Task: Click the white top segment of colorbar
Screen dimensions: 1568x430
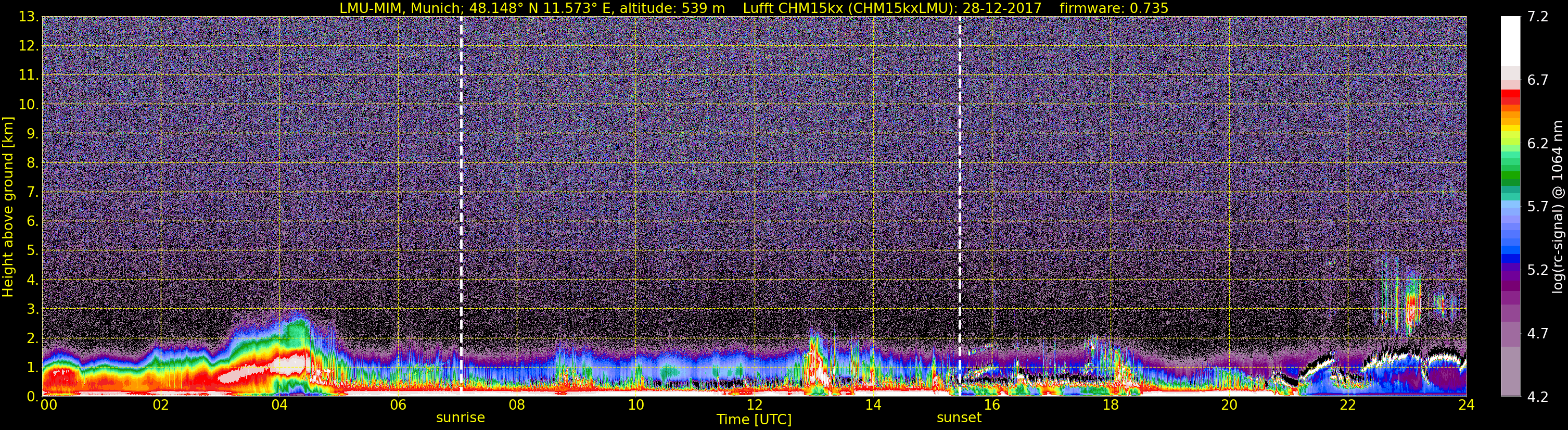Action: click(1510, 42)
